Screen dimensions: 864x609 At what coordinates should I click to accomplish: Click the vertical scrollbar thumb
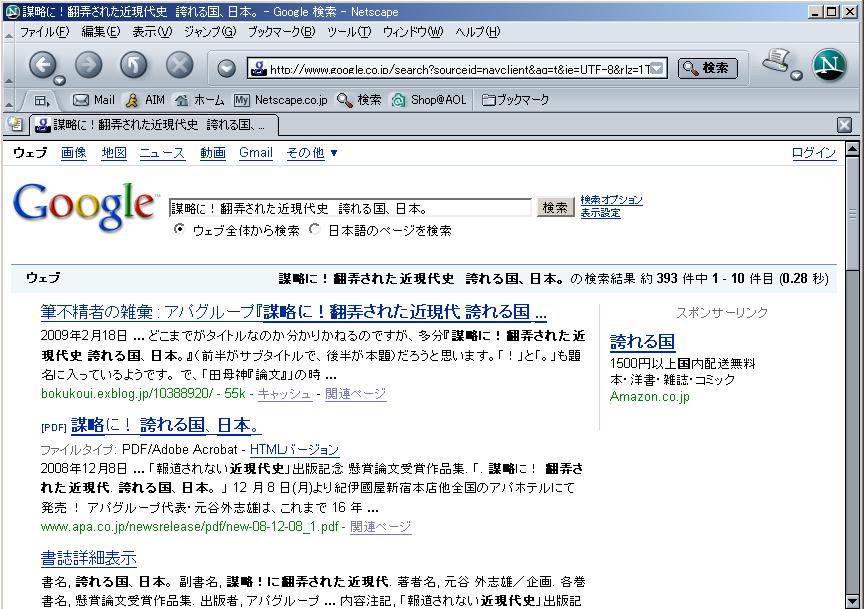[x=852, y=214]
